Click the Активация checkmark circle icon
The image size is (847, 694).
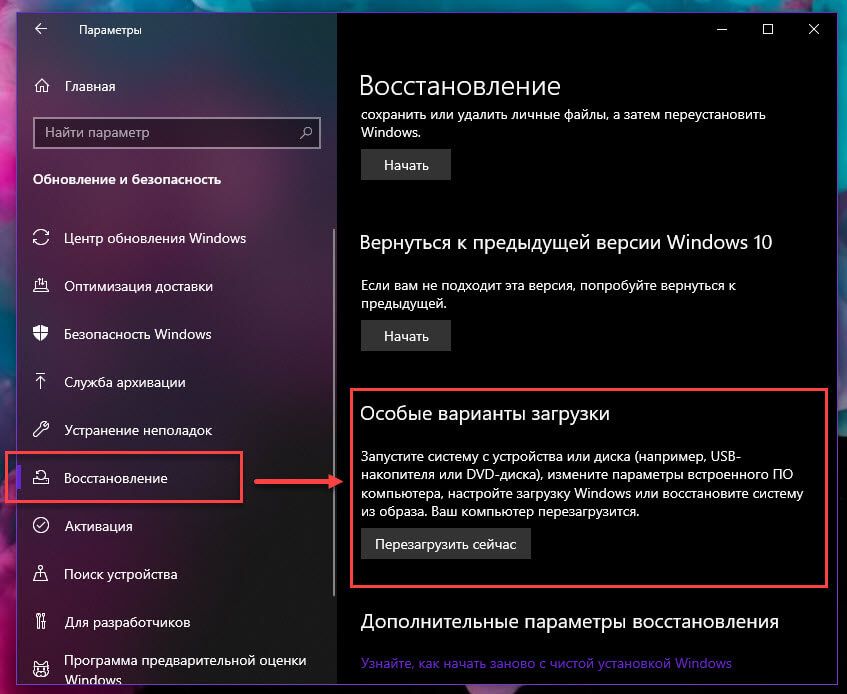pos(41,525)
